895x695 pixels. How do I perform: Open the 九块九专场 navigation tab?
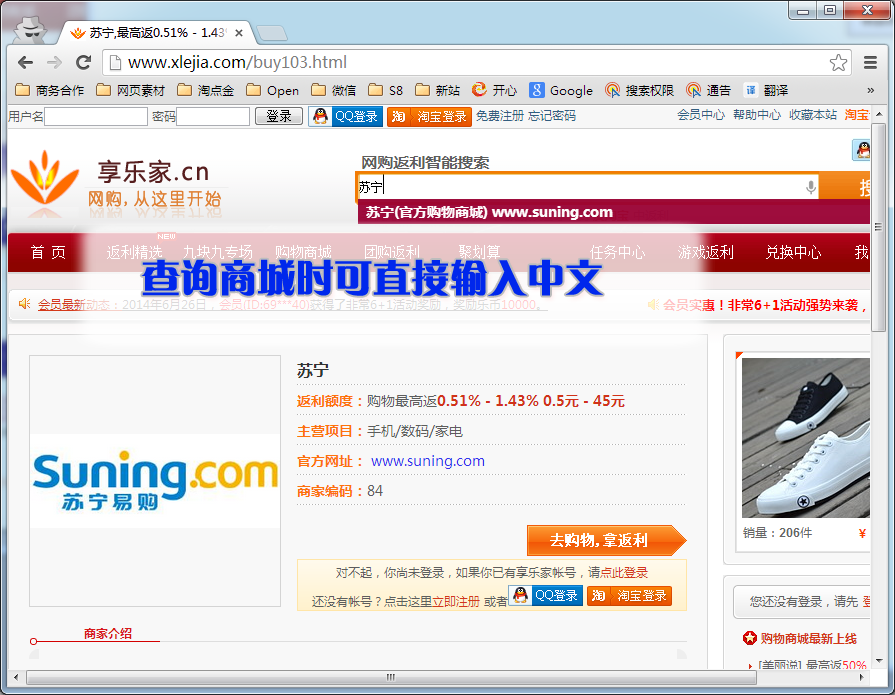[x=217, y=252]
